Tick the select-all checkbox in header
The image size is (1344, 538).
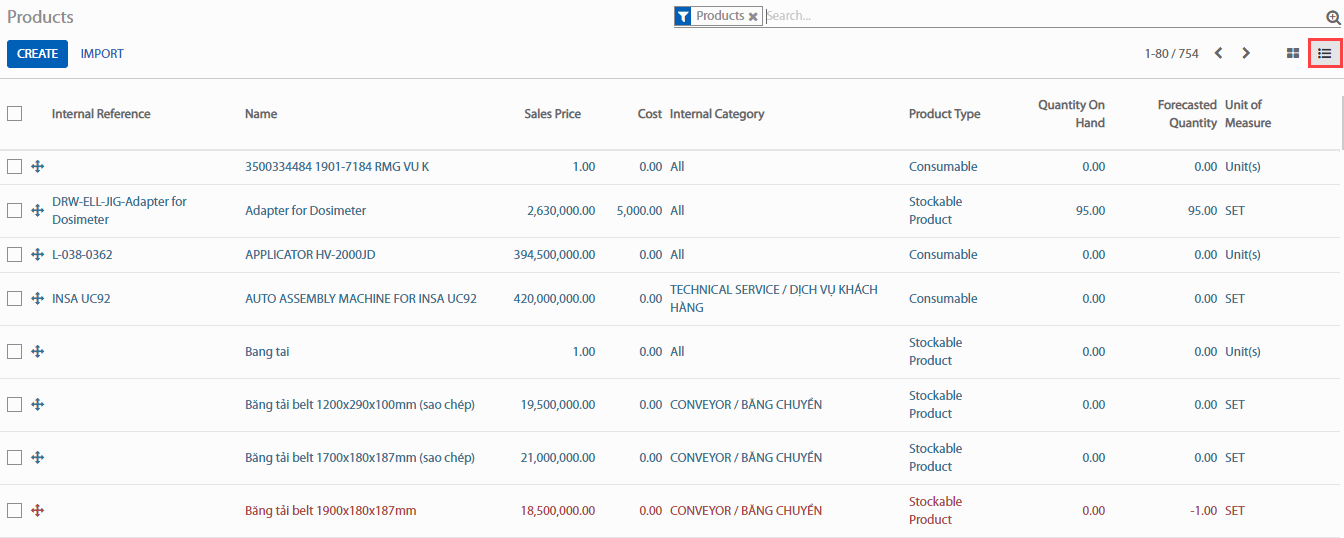coord(15,114)
